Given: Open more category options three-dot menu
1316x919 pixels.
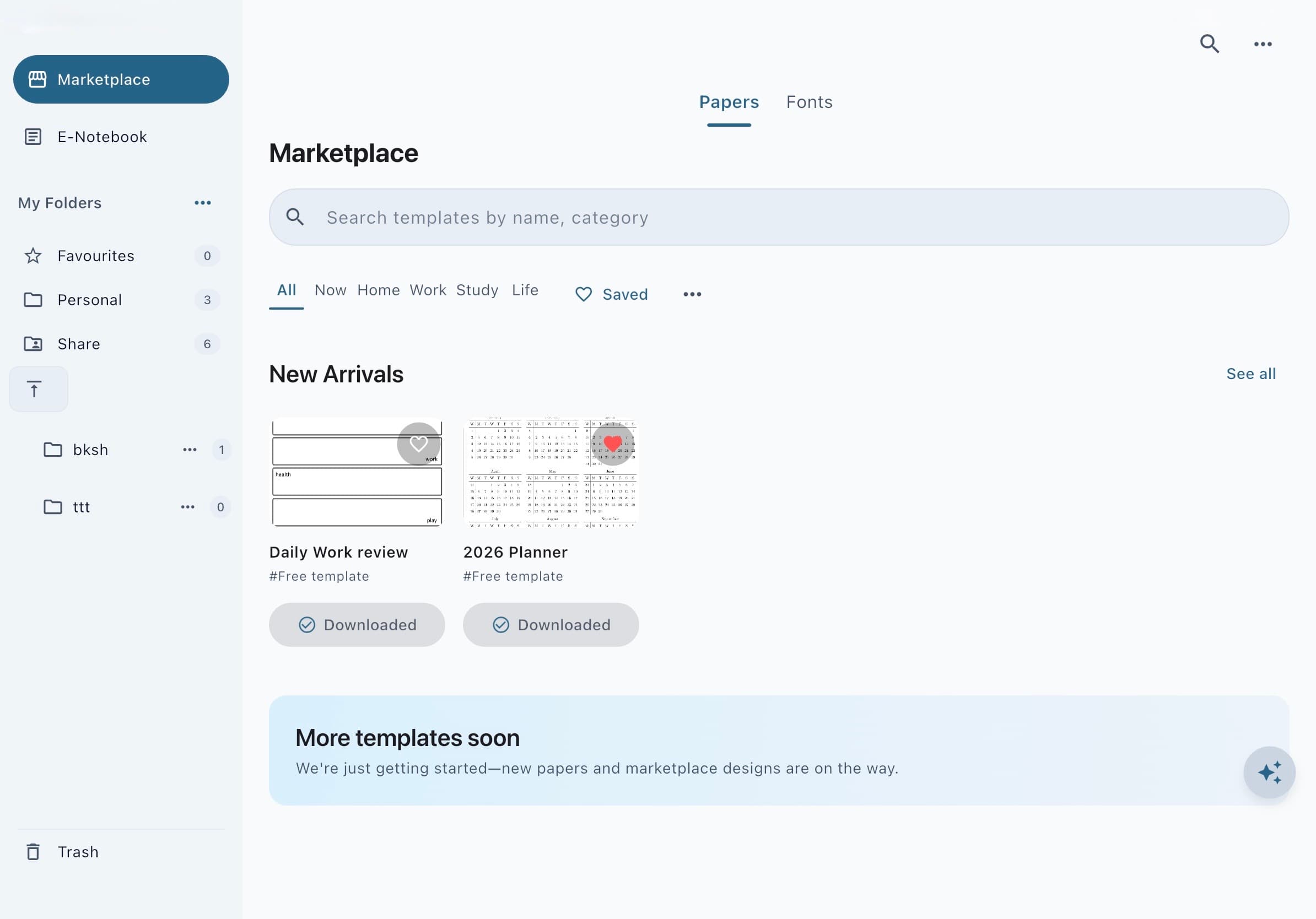Looking at the screenshot, I should pos(692,295).
